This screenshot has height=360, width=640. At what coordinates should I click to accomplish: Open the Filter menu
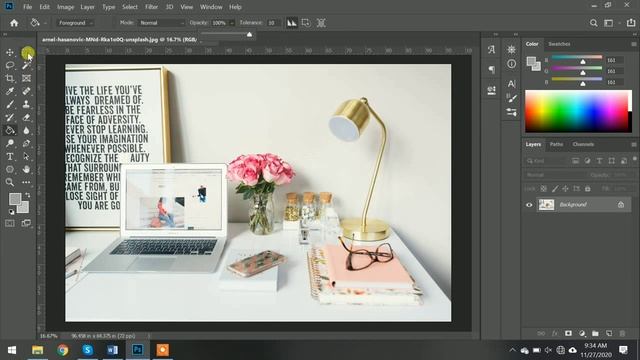(x=151, y=7)
